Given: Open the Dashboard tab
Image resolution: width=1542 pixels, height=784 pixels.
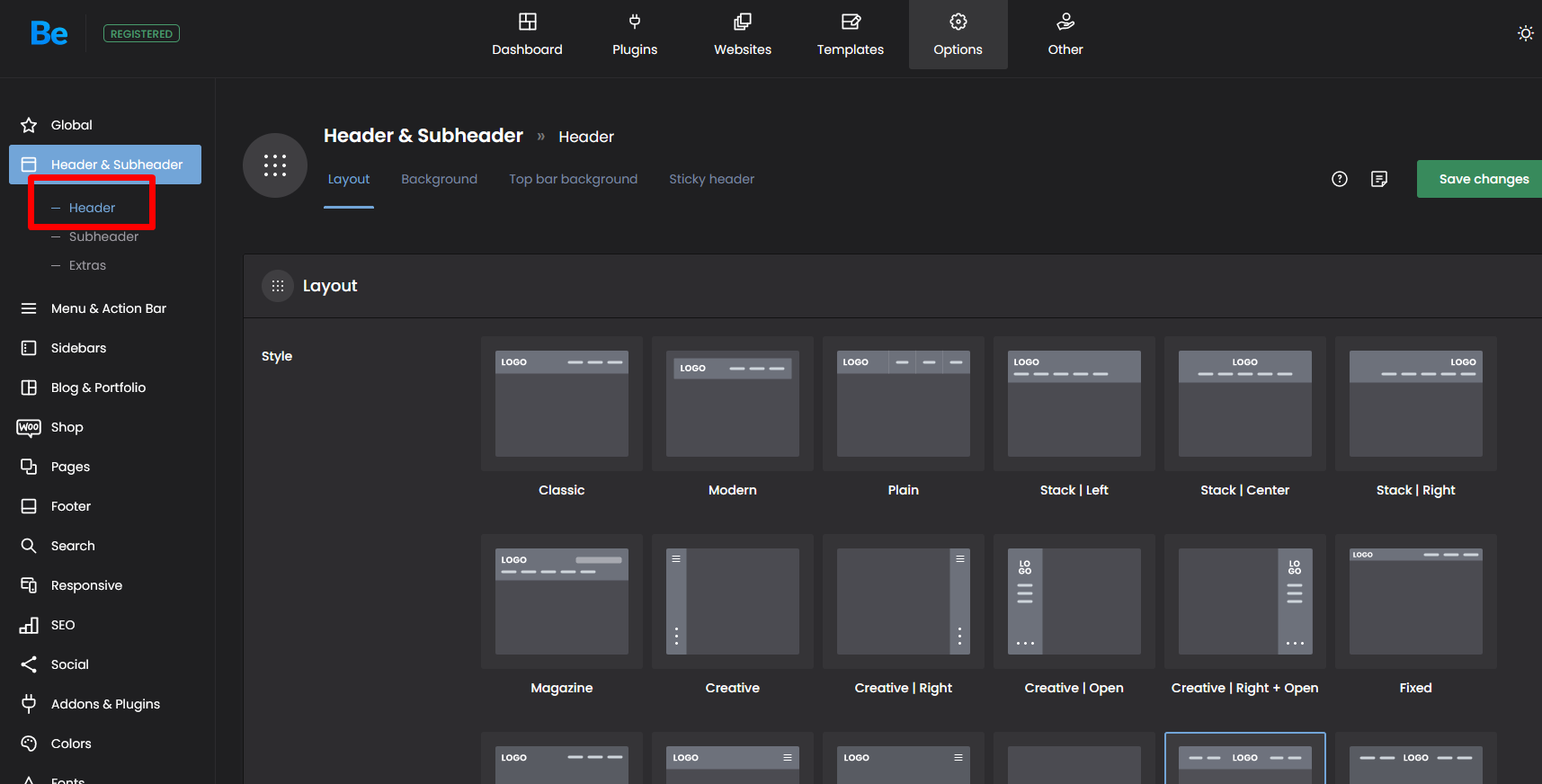Looking at the screenshot, I should (527, 34).
